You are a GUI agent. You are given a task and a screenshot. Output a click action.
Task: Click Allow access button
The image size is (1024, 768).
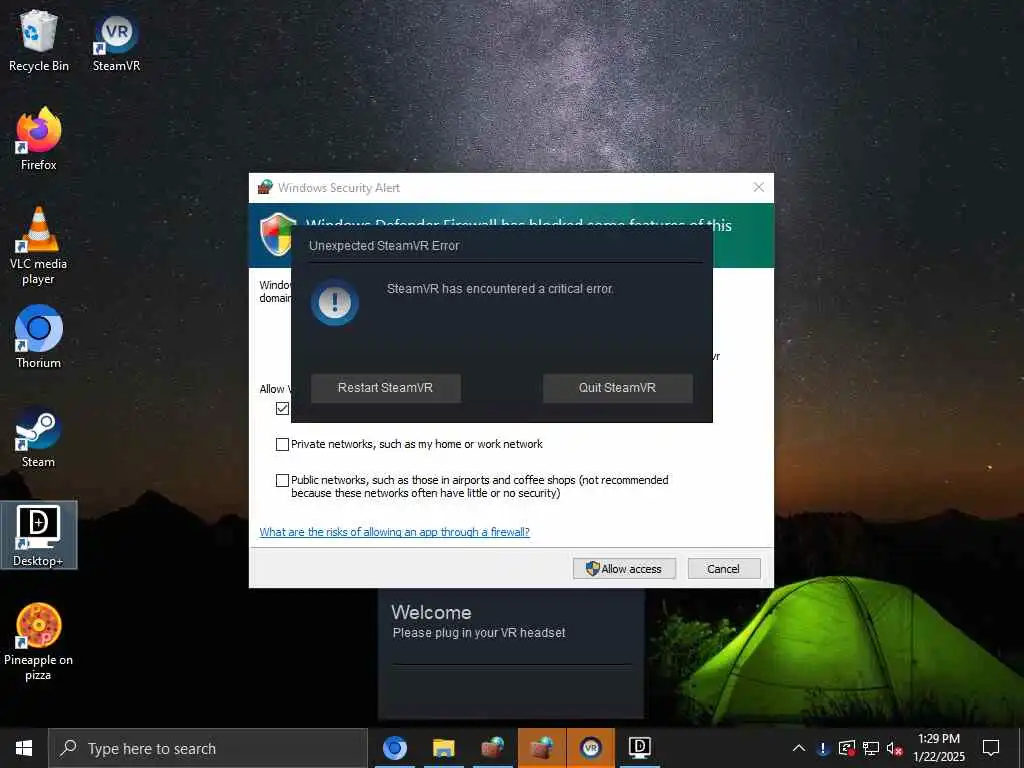point(624,568)
